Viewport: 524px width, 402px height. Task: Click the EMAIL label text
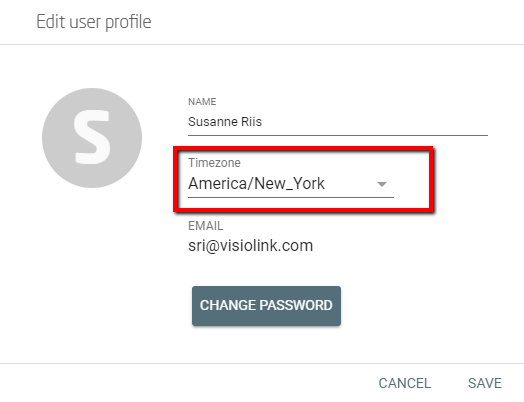pyautogui.click(x=206, y=226)
